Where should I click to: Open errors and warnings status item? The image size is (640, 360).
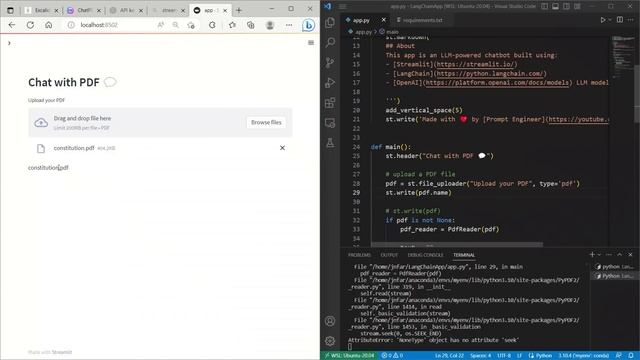click(x=392, y=356)
